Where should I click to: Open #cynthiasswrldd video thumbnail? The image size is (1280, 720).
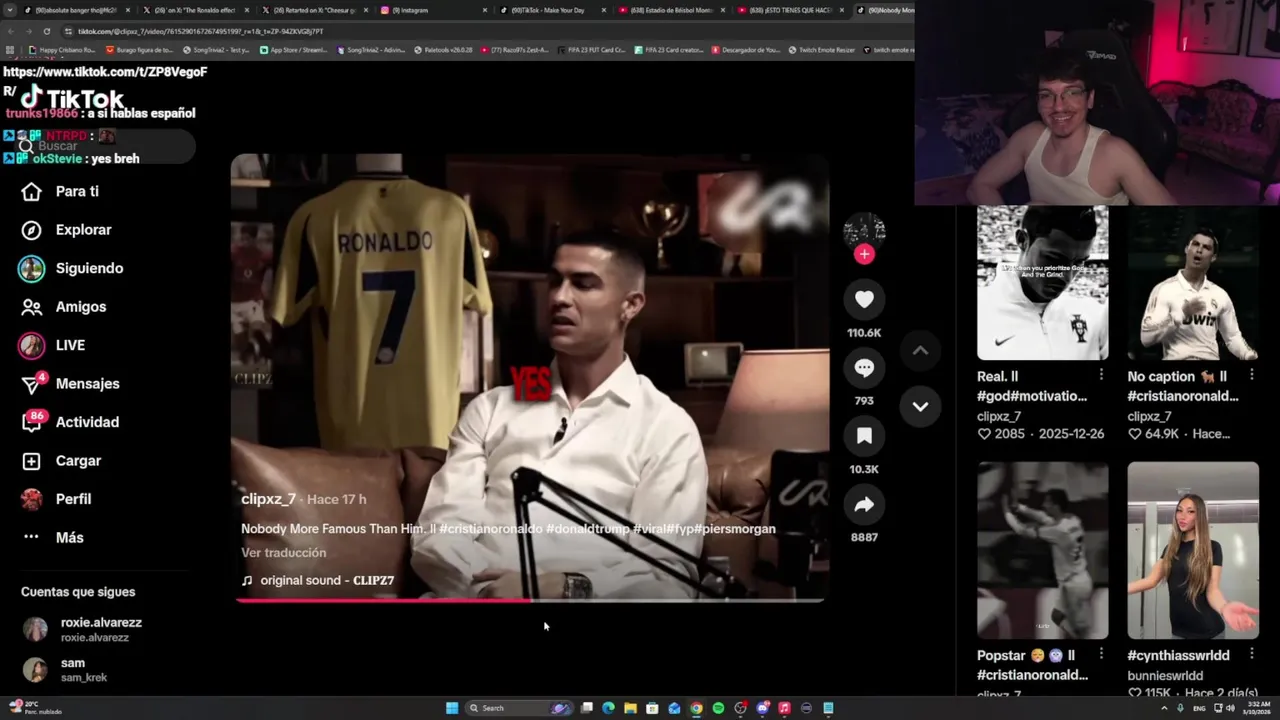(x=1192, y=550)
